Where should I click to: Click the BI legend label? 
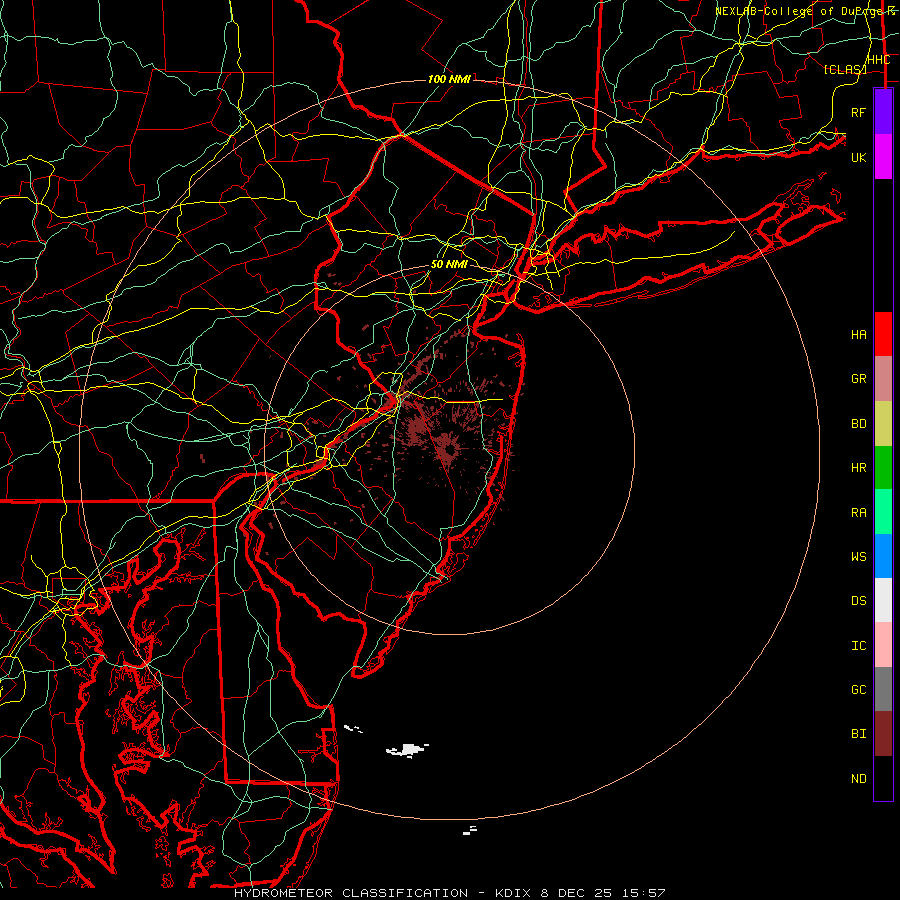[x=858, y=734]
